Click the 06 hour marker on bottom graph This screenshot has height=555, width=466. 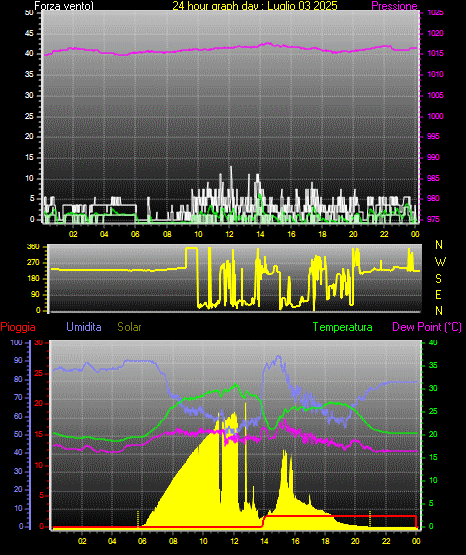click(142, 541)
